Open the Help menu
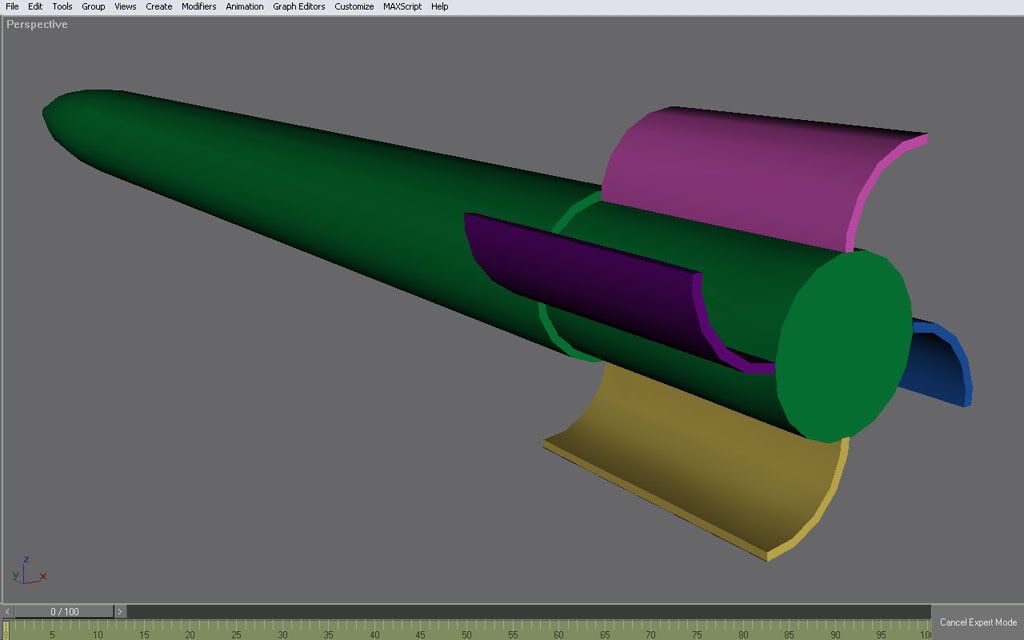The width and height of the screenshot is (1024, 640). pos(440,7)
